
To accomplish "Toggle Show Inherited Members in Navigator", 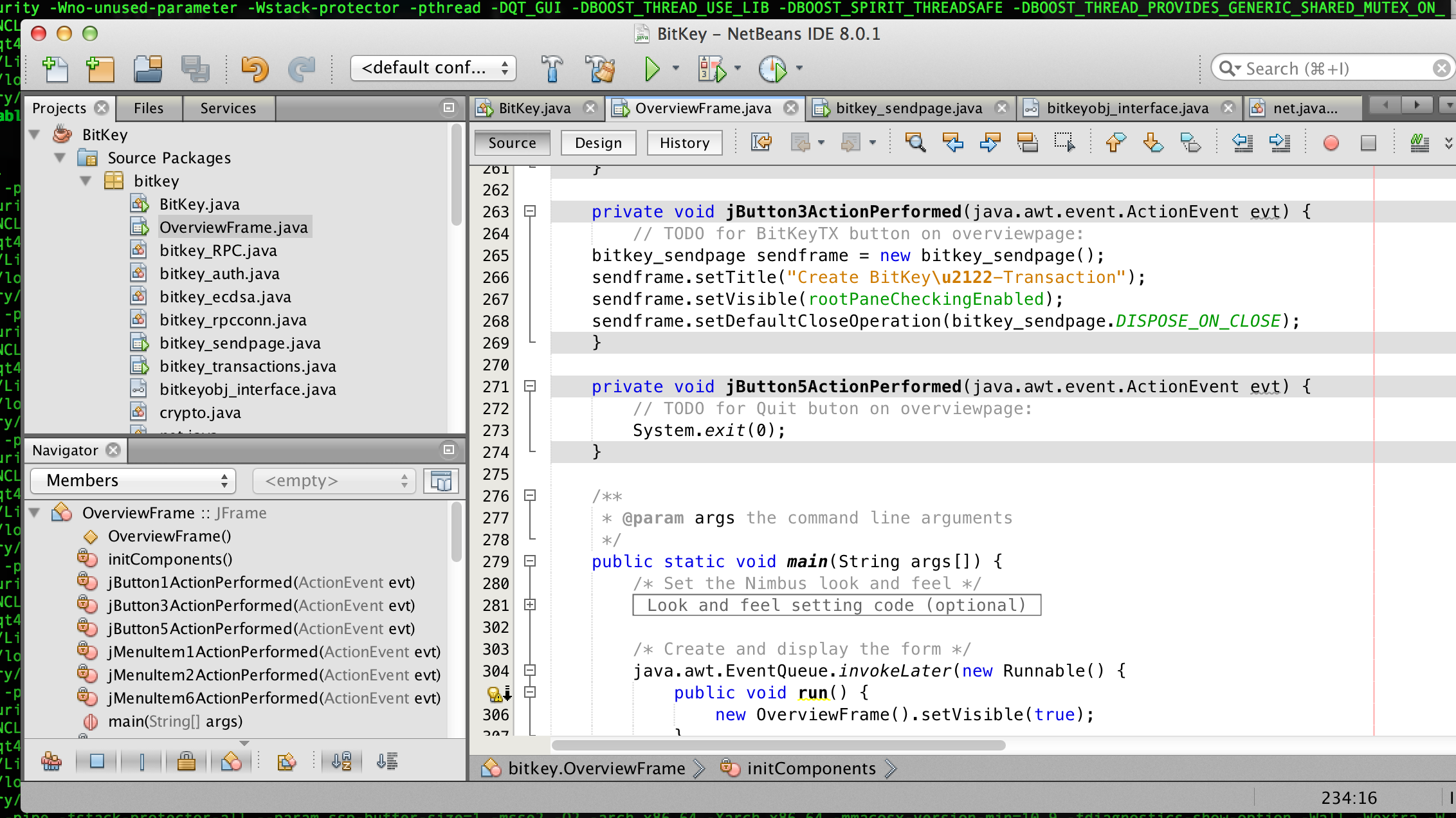I will [x=51, y=761].
